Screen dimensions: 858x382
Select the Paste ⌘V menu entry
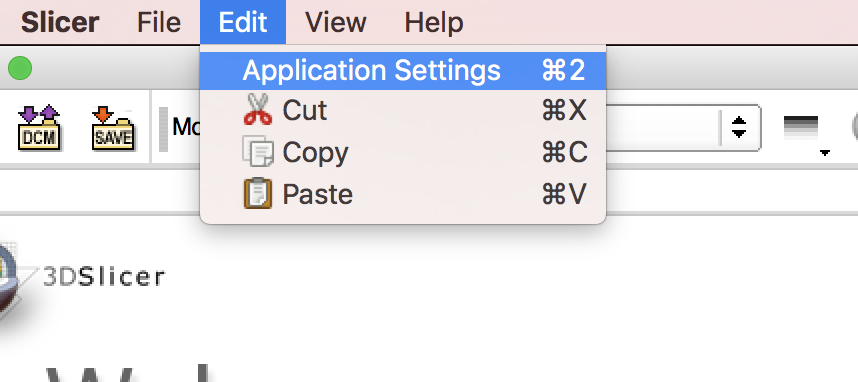point(403,194)
